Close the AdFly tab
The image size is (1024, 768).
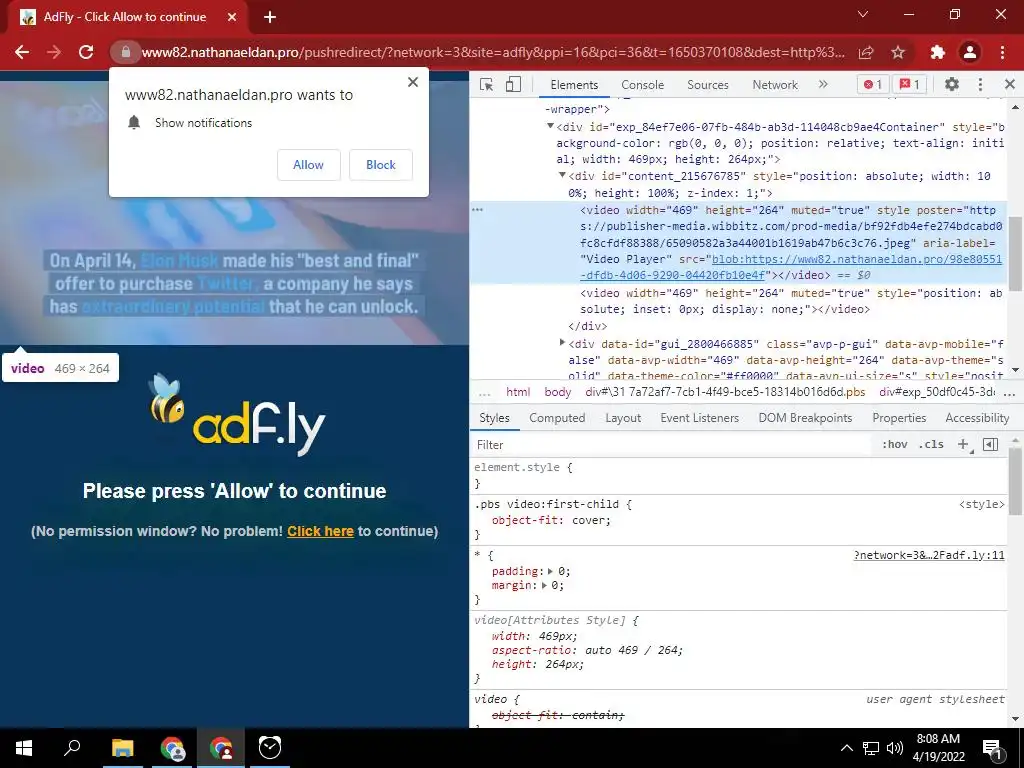pos(232,17)
